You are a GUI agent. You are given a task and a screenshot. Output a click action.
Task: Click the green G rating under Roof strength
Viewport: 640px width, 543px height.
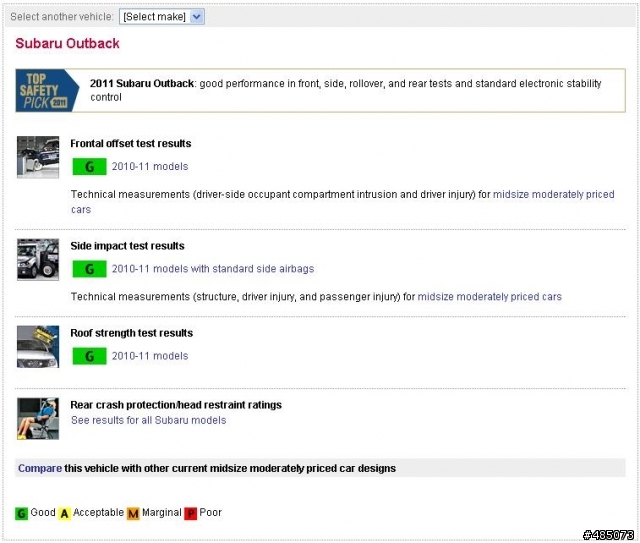(89, 356)
